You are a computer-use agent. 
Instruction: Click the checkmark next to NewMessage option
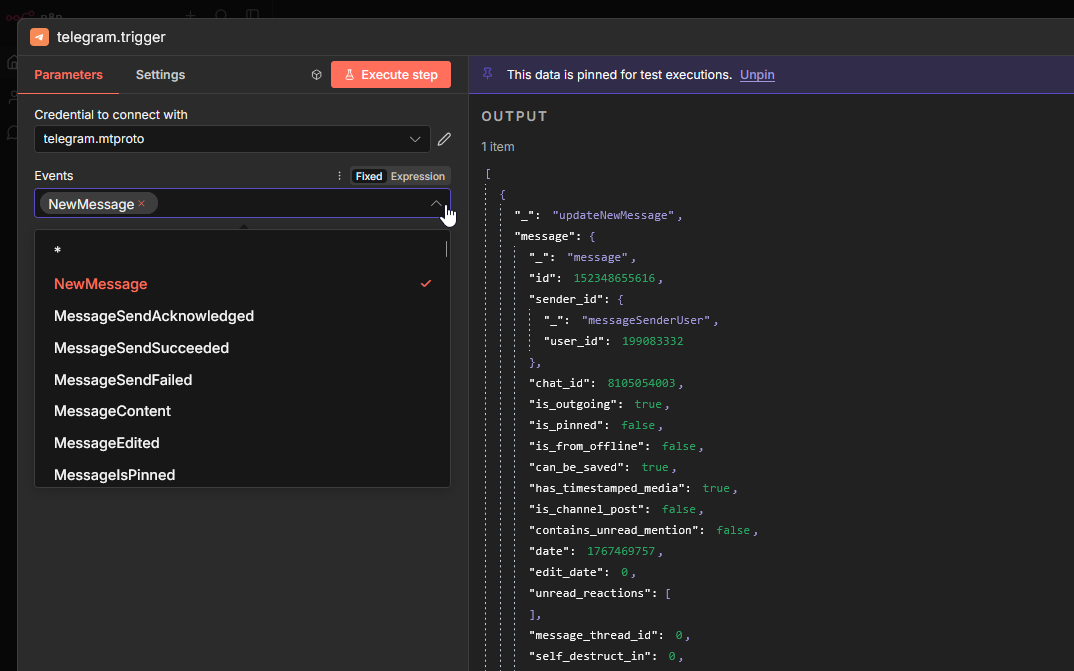click(426, 284)
